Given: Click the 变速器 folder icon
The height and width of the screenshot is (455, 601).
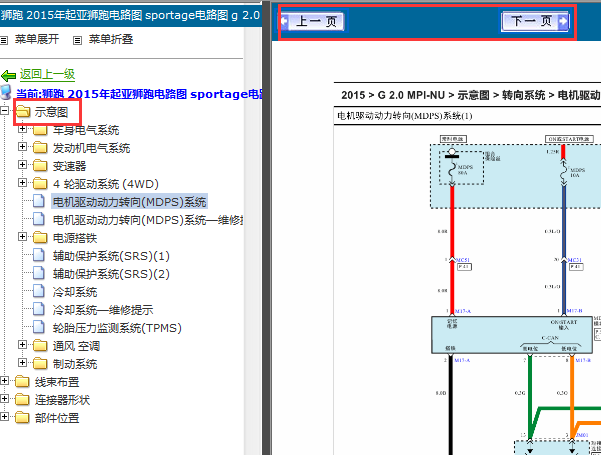Looking at the screenshot, I should click(x=40, y=165).
